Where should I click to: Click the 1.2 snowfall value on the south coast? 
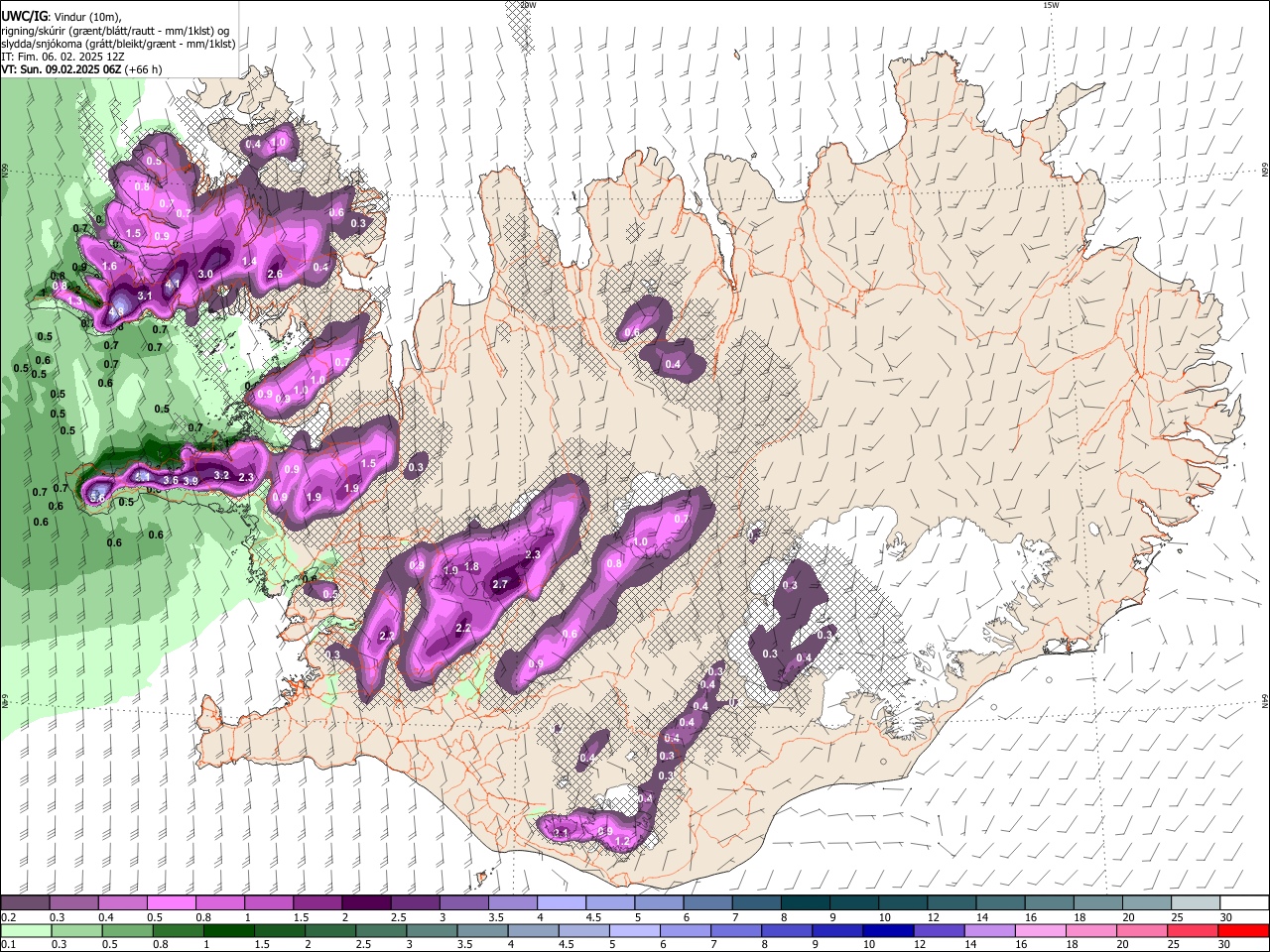point(623,842)
